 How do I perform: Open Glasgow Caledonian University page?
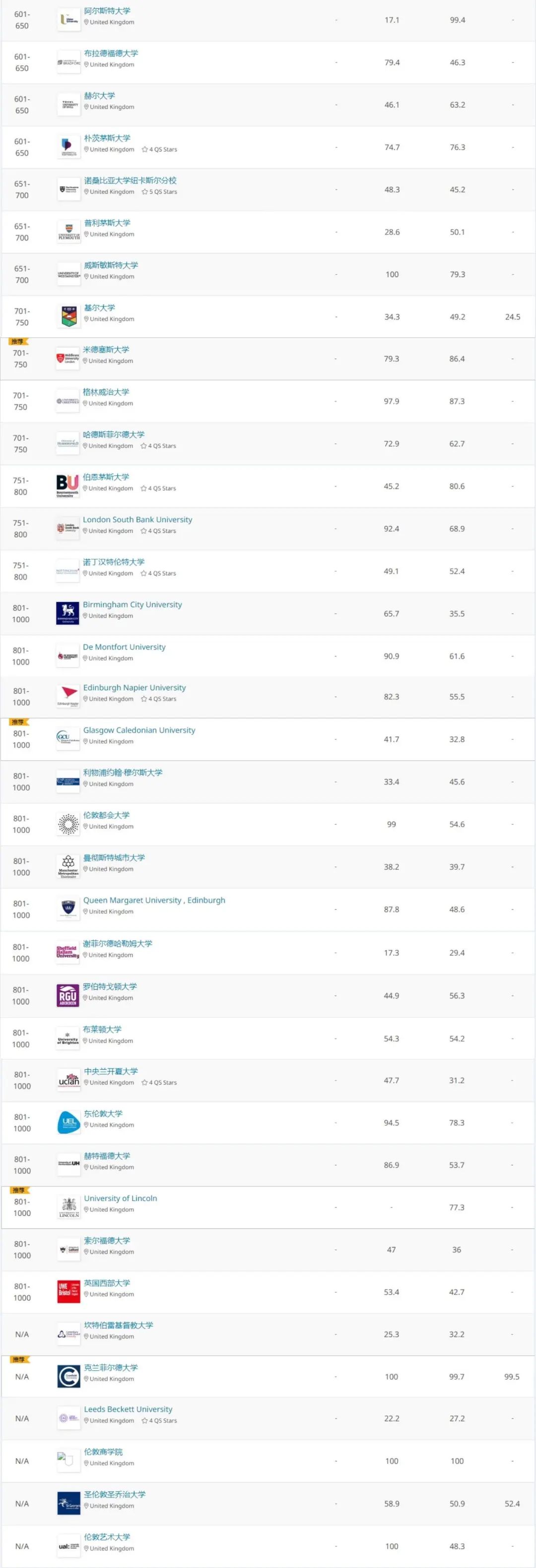(139, 730)
